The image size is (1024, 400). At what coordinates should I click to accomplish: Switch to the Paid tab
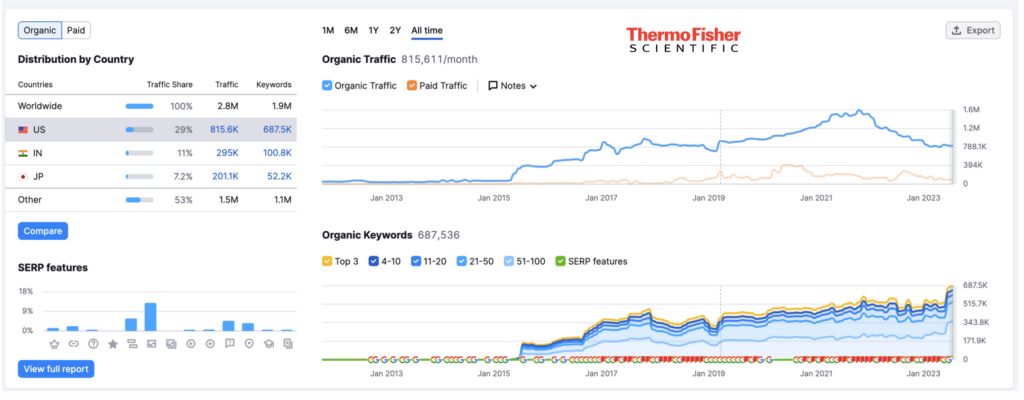pyautogui.click(x=76, y=30)
